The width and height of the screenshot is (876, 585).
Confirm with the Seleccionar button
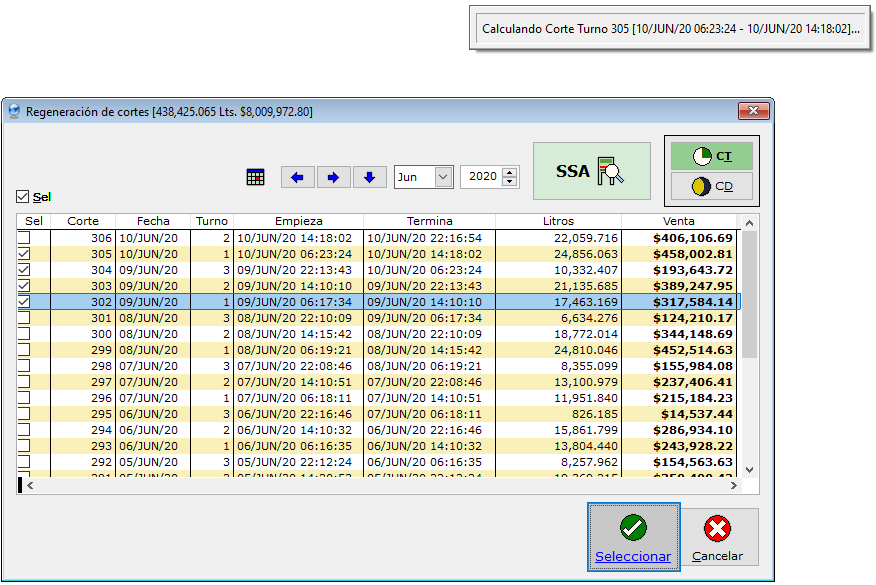633,538
